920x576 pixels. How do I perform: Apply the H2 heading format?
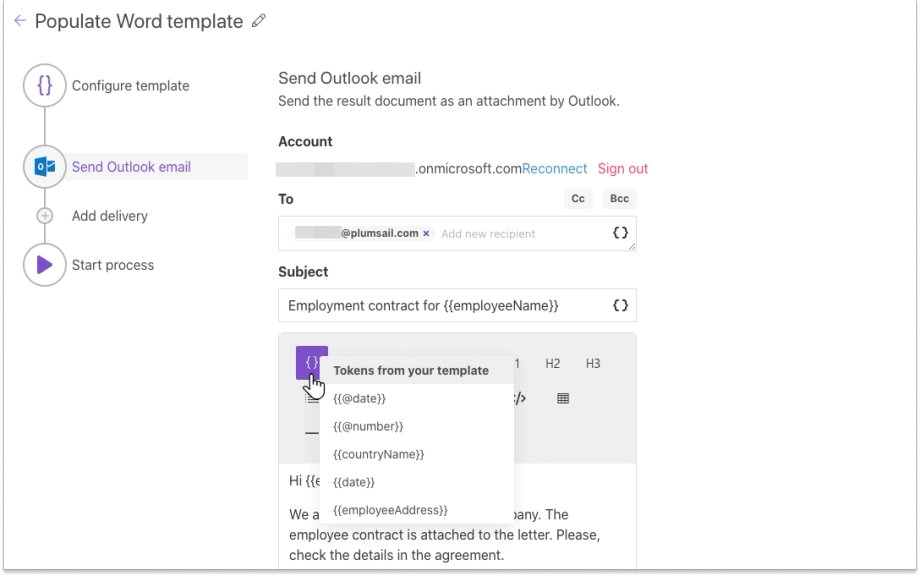(x=553, y=364)
